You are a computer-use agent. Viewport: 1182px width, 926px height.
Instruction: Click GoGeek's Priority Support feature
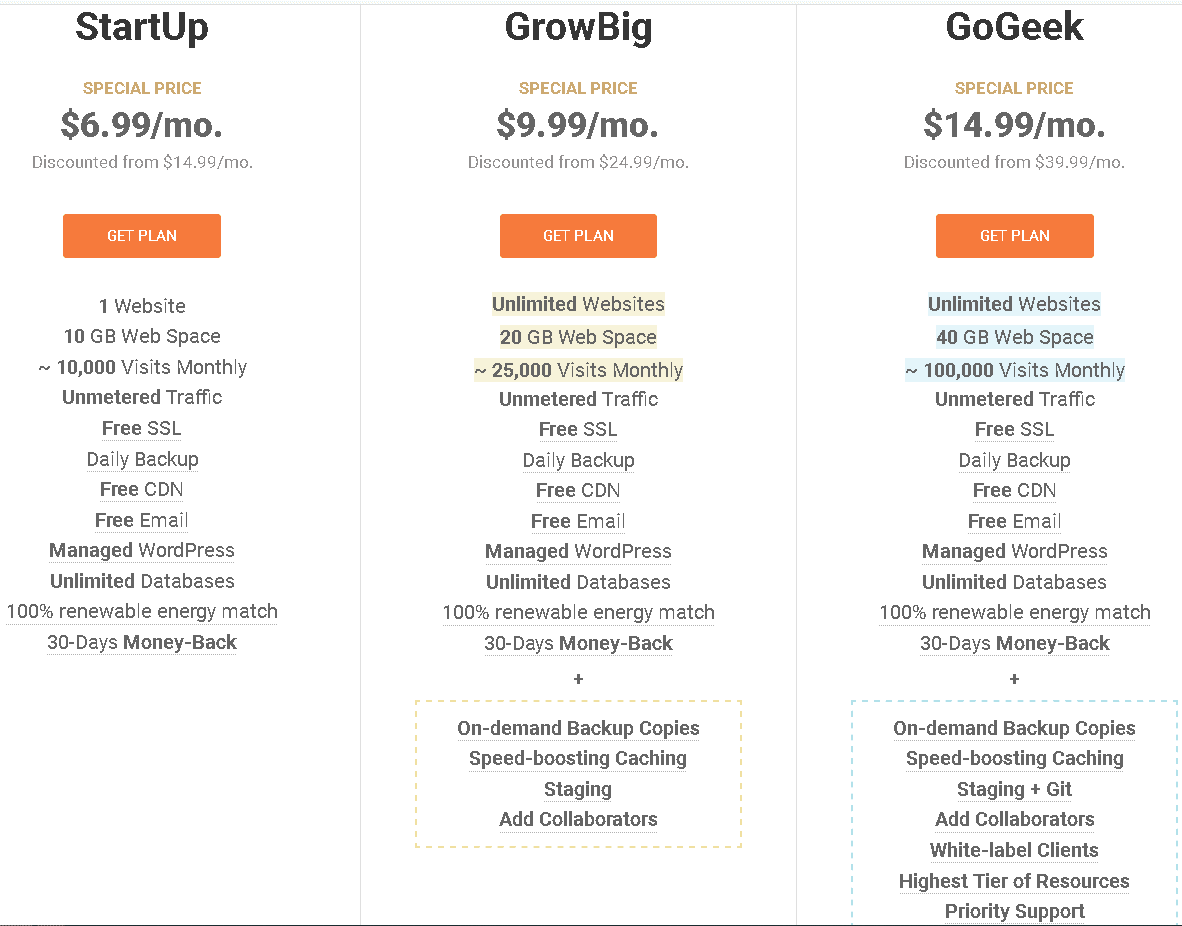point(1015,912)
